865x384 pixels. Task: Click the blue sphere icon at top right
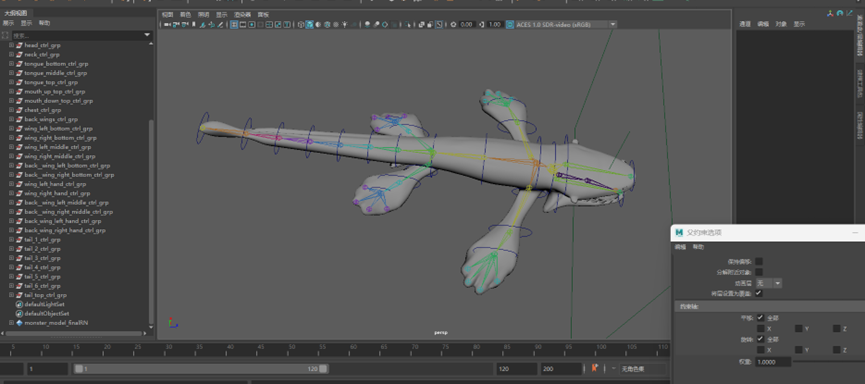(840, 13)
